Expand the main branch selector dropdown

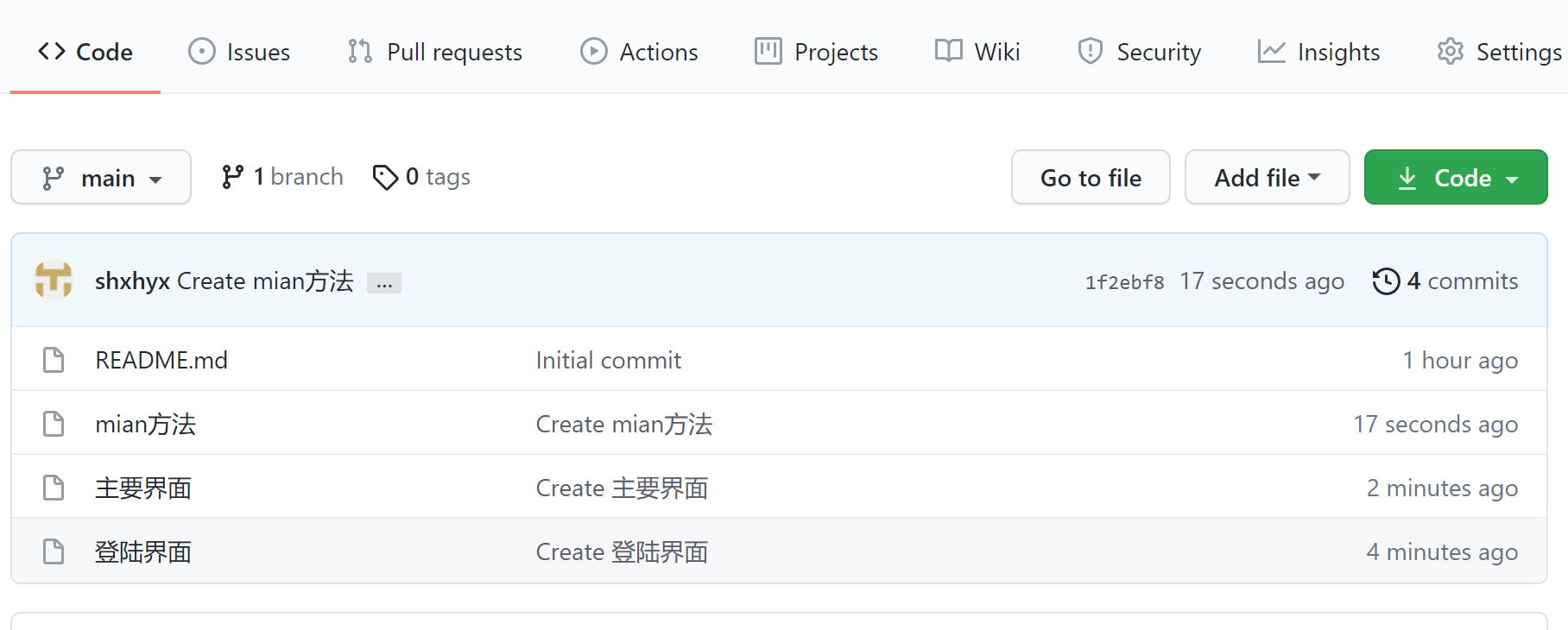click(x=101, y=178)
